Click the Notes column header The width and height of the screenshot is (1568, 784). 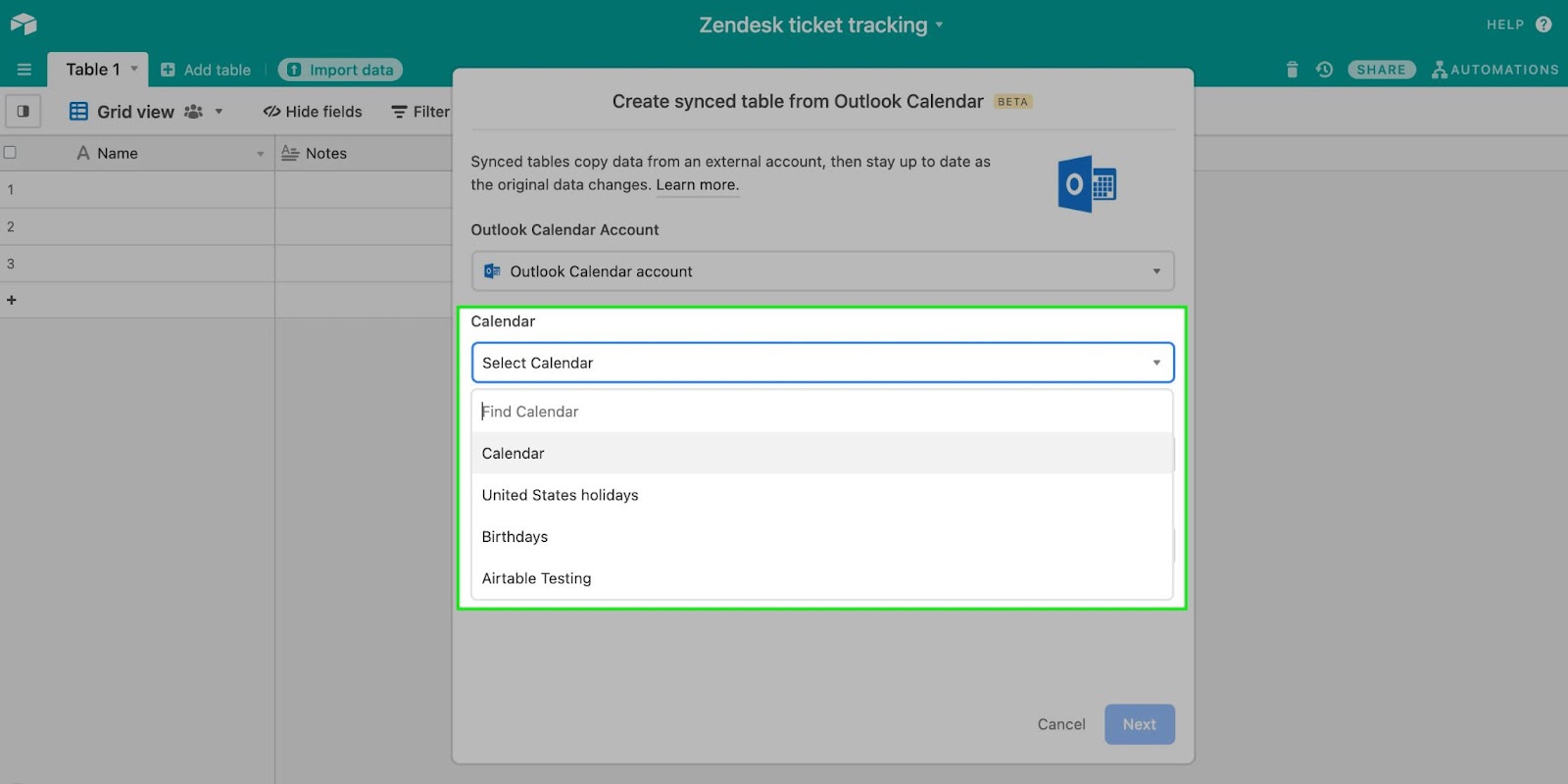[x=364, y=153]
